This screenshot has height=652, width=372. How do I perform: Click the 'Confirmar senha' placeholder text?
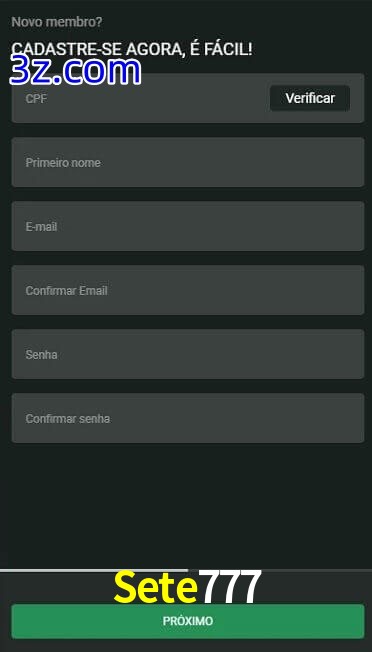point(68,419)
